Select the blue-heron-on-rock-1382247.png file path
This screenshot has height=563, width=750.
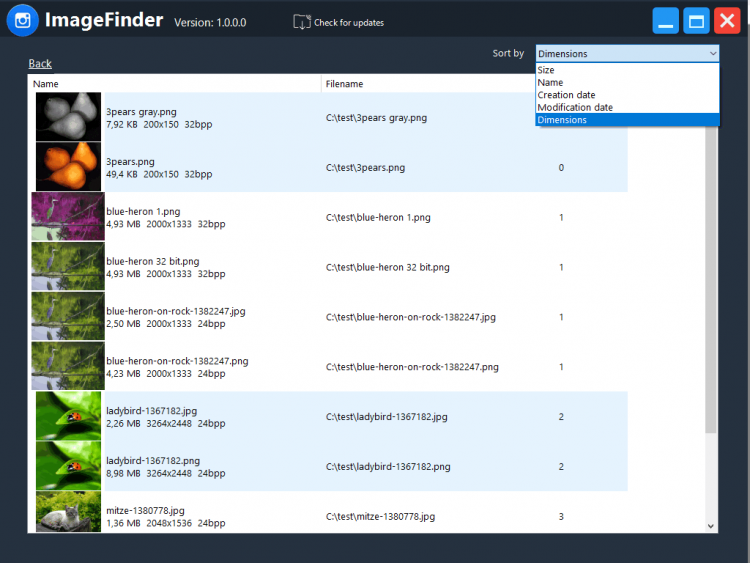tap(412, 367)
